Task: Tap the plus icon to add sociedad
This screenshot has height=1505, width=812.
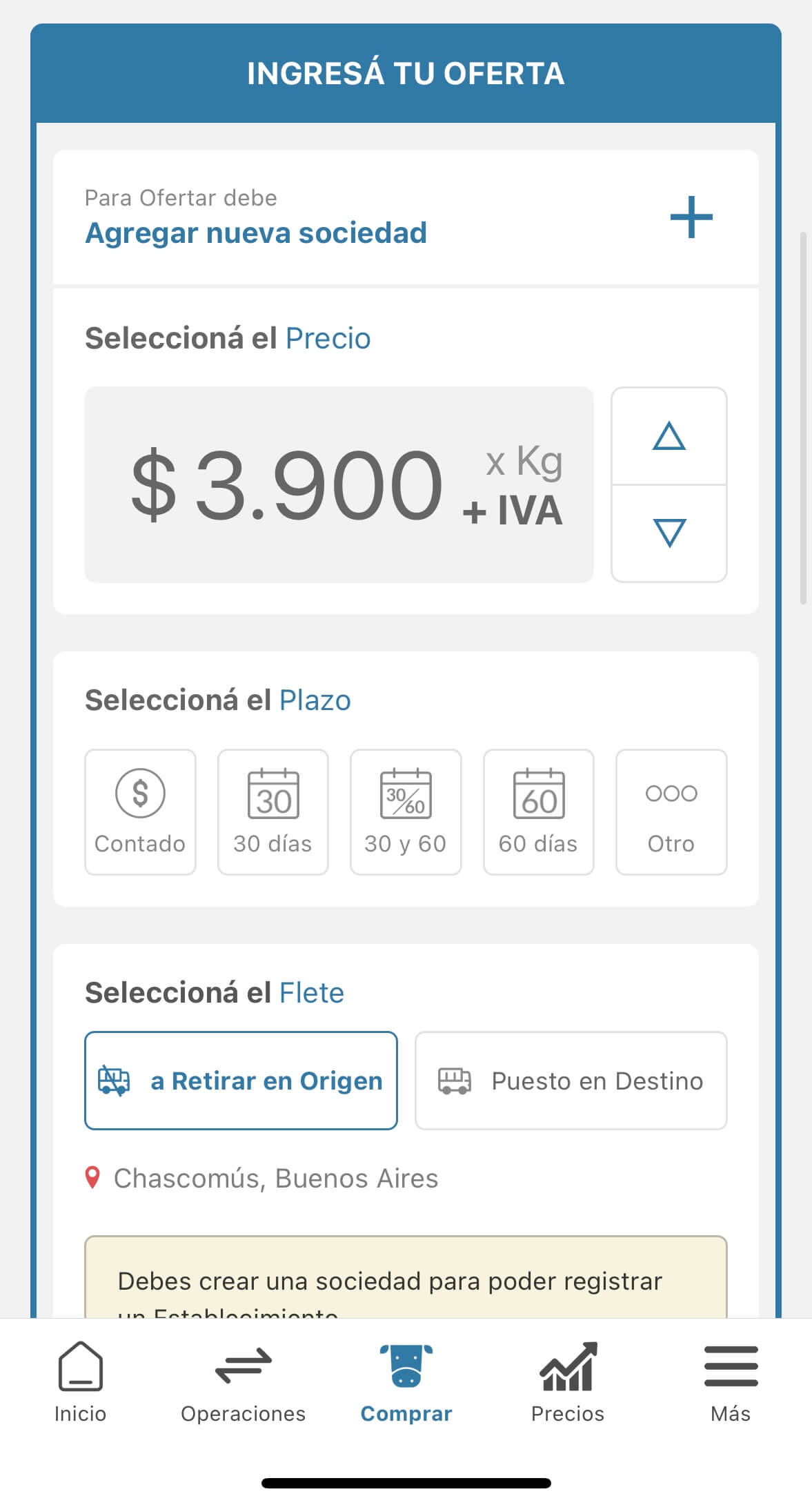Action: pyautogui.click(x=691, y=217)
